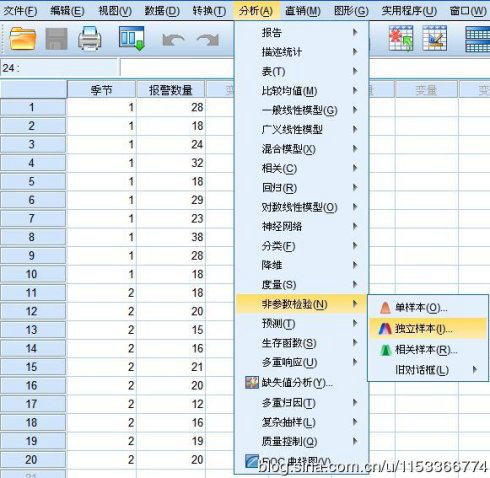Select the 报警数量 column header
Viewport: 490px width, 478px height.
pyautogui.click(x=171, y=90)
